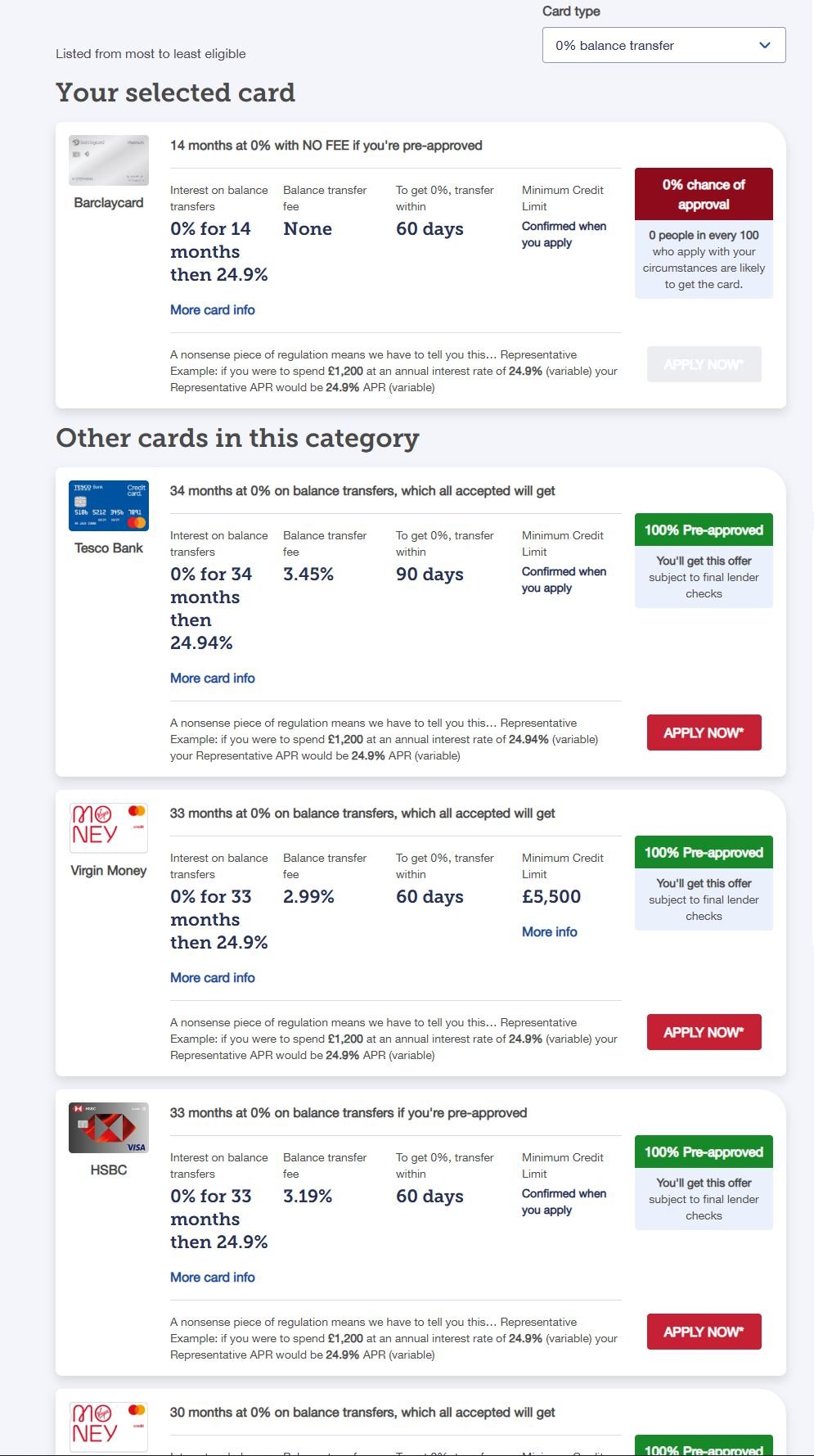Open the Card type dropdown
The height and width of the screenshot is (1456, 814).
coord(663,45)
